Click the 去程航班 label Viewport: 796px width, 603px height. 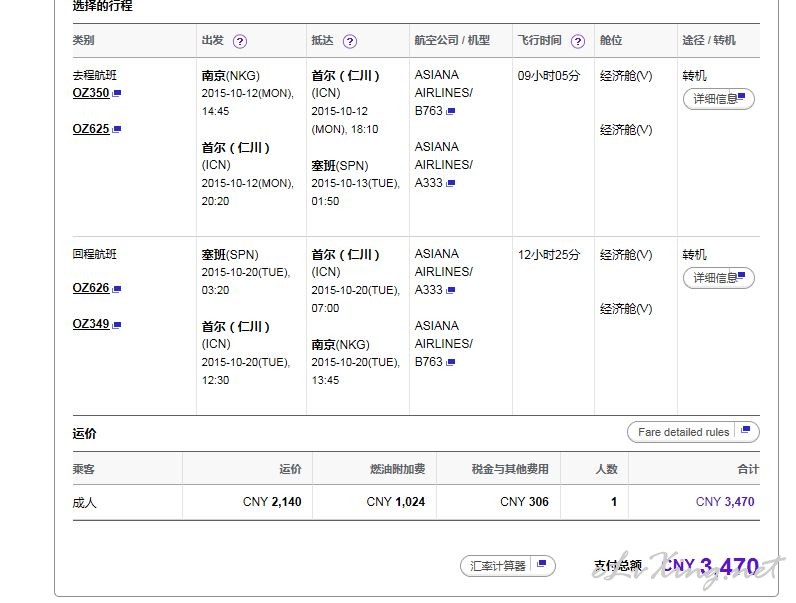pyautogui.click(x=94, y=75)
